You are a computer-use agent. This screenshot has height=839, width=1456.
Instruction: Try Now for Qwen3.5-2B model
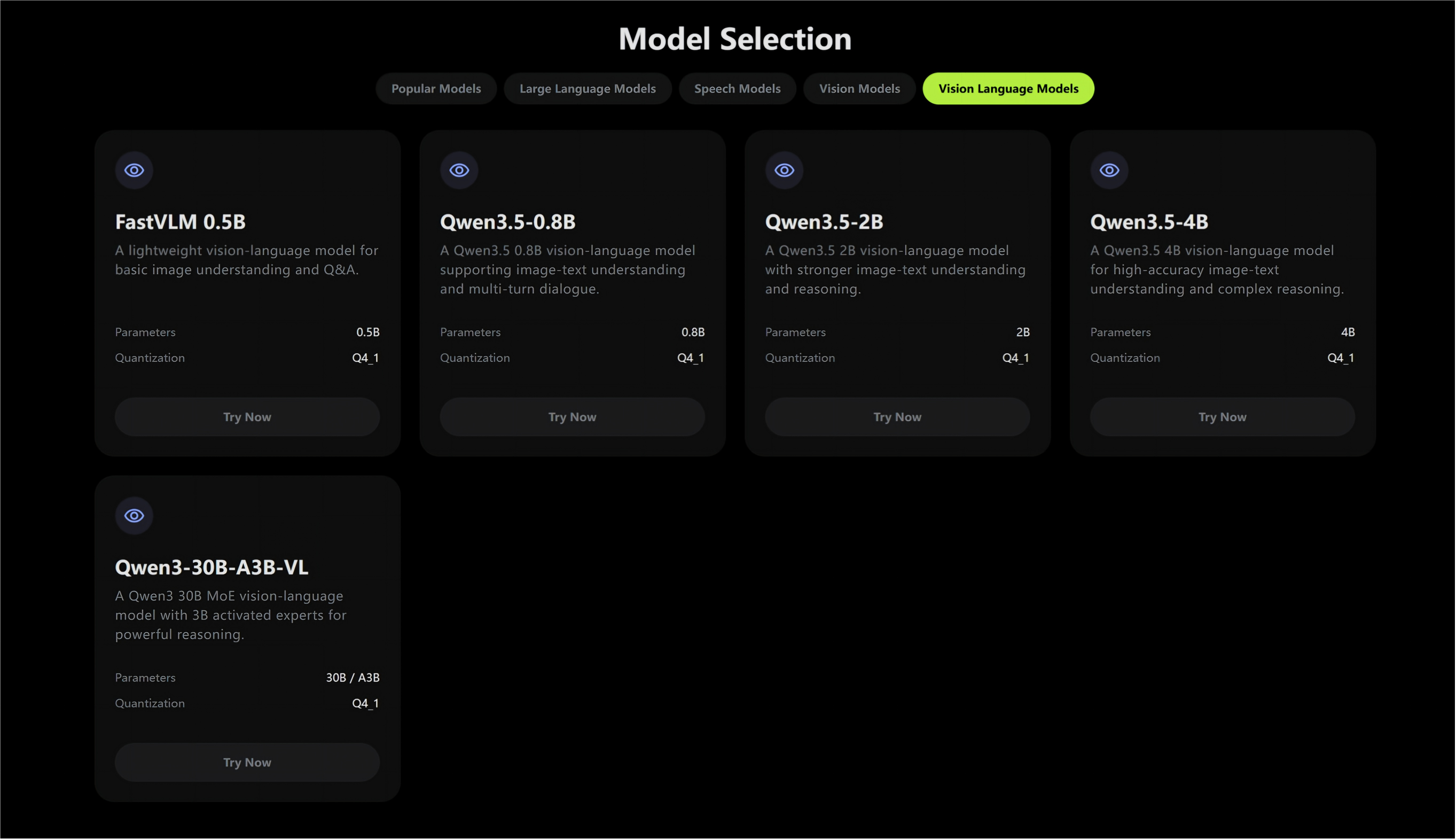[x=897, y=417]
